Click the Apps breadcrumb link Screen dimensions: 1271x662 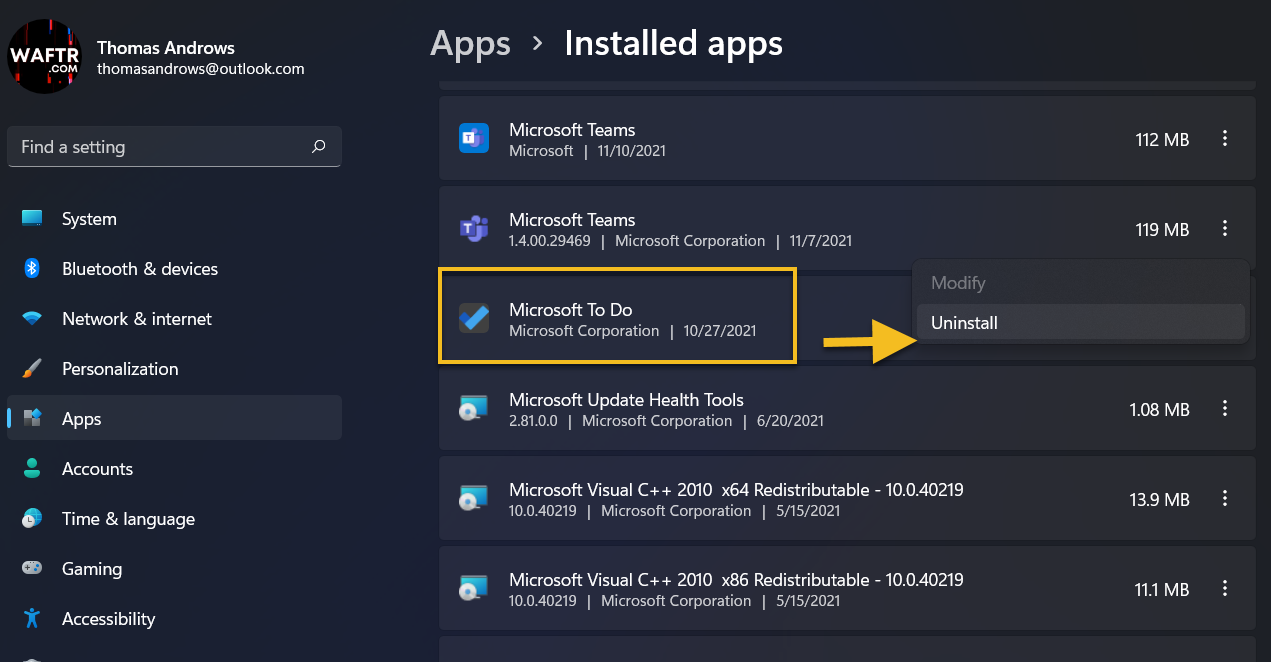pyautogui.click(x=470, y=44)
